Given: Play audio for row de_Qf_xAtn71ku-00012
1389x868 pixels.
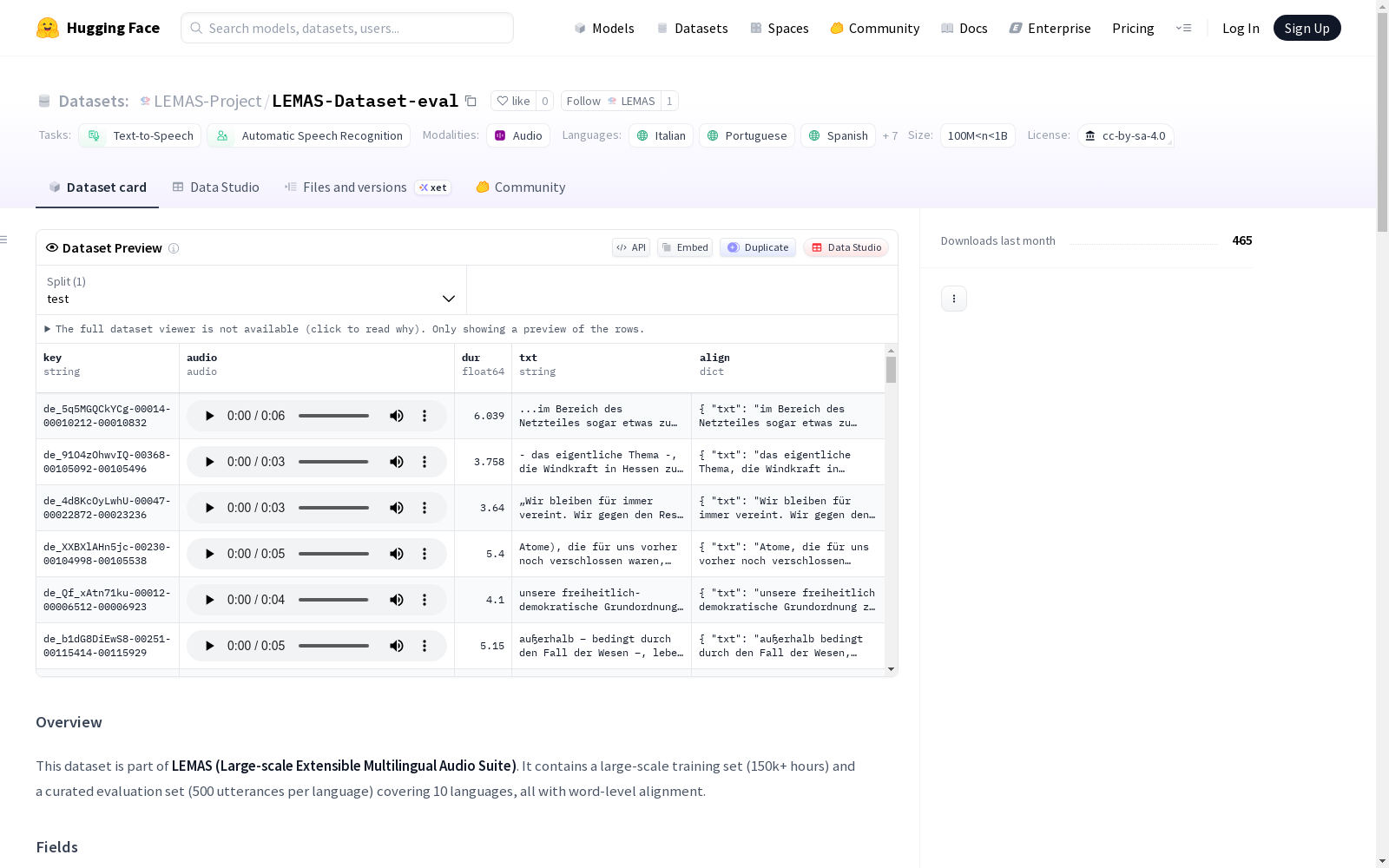Looking at the screenshot, I should click(x=209, y=600).
